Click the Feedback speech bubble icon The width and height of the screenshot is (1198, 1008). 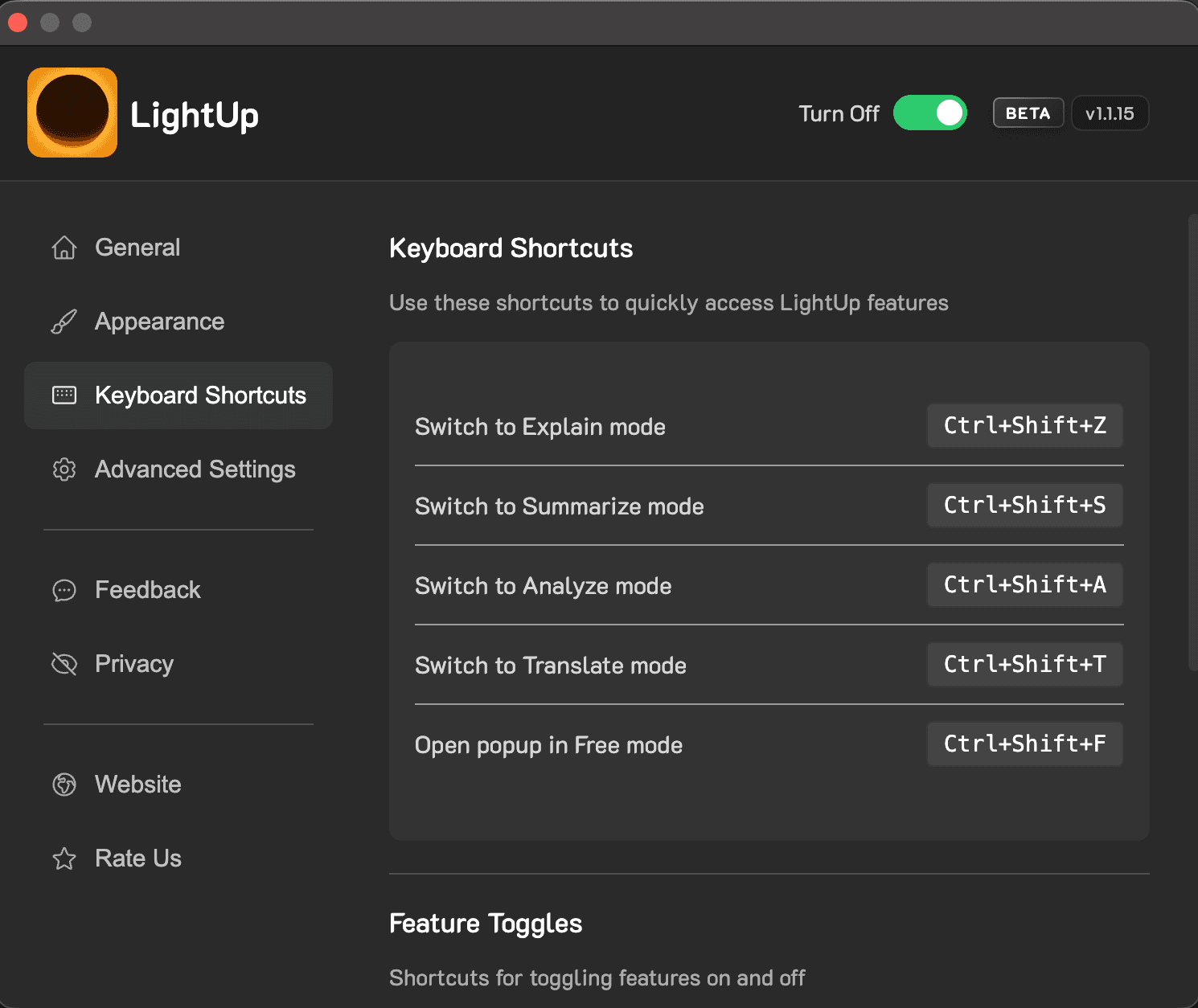tap(64, 590)
